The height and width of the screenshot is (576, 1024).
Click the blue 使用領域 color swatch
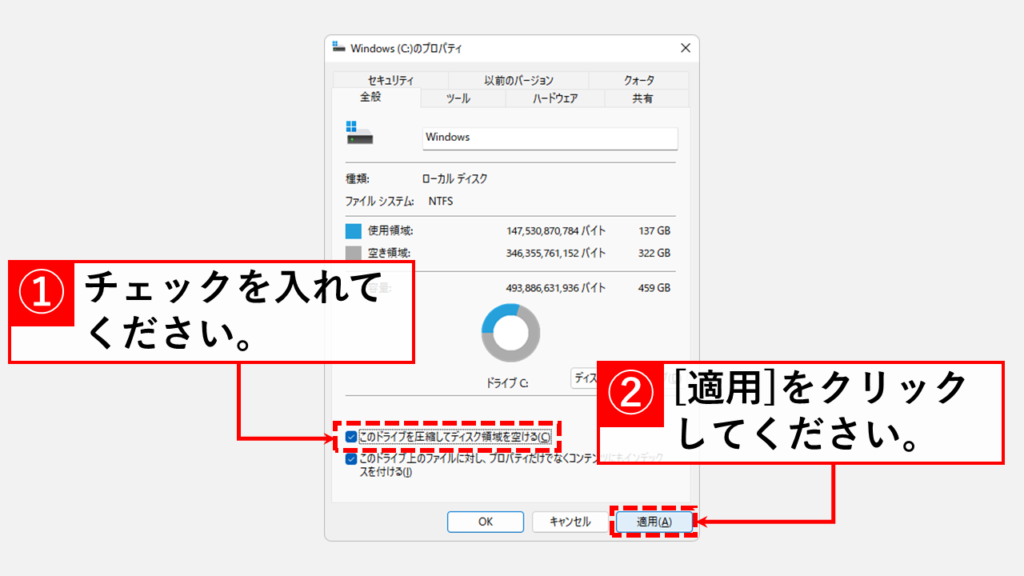[353, 231]
